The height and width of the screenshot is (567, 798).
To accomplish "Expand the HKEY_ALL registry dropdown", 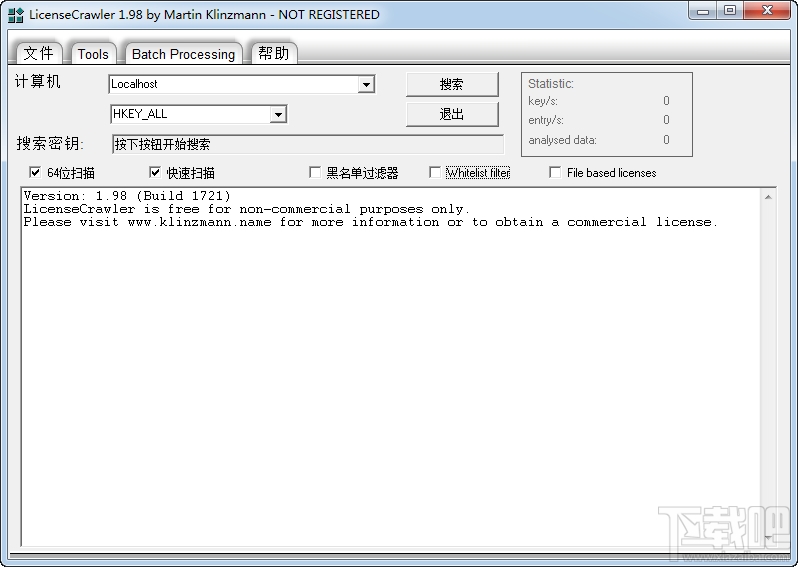I will (x=278, y=115).
